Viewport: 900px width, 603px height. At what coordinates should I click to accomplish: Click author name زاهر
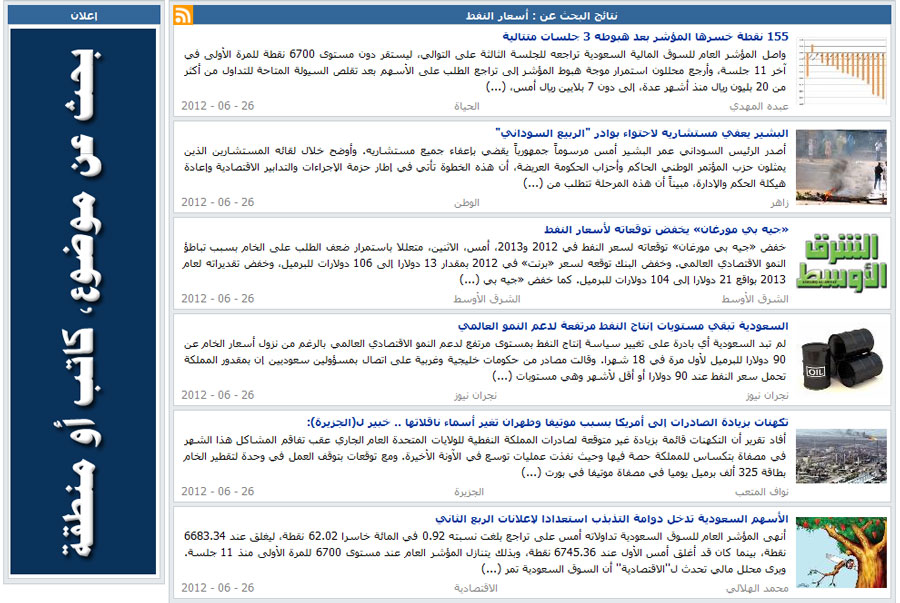tap(779, 203)
